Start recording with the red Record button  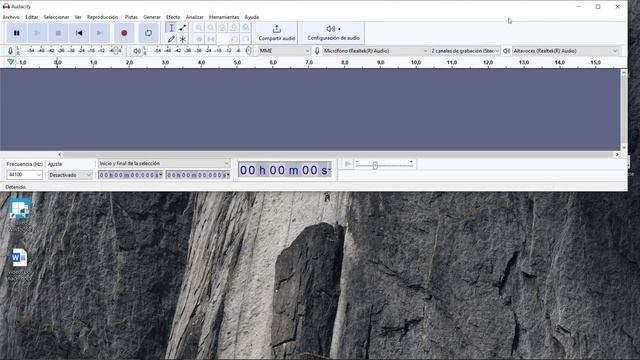point(124,33)
